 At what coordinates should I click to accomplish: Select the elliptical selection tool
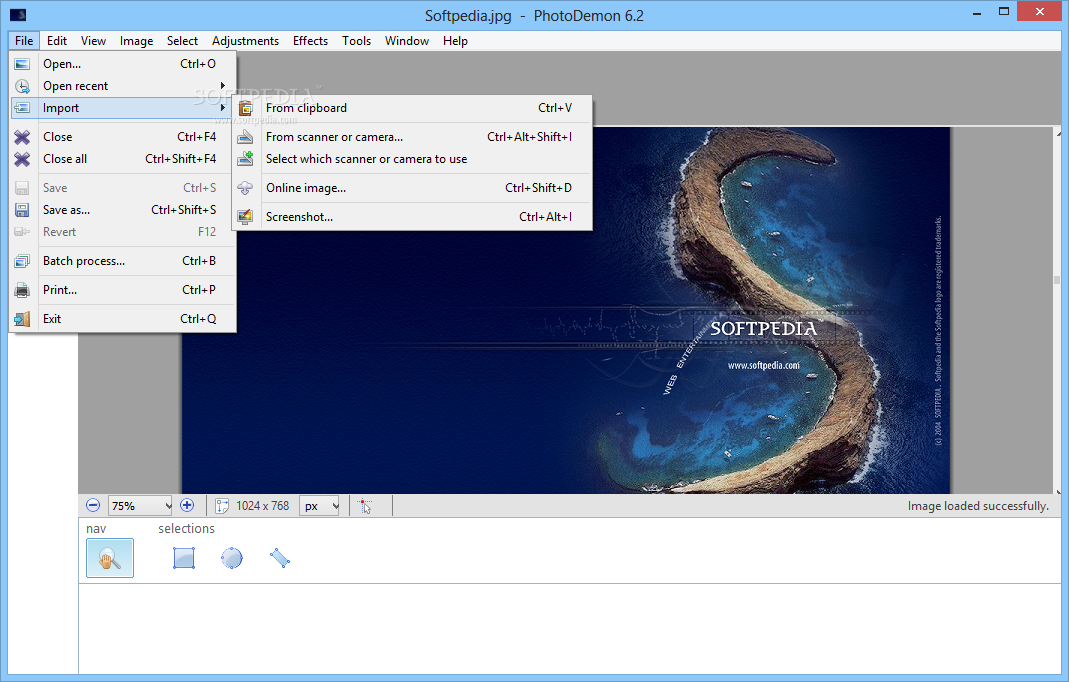click(x=232, y=558)
